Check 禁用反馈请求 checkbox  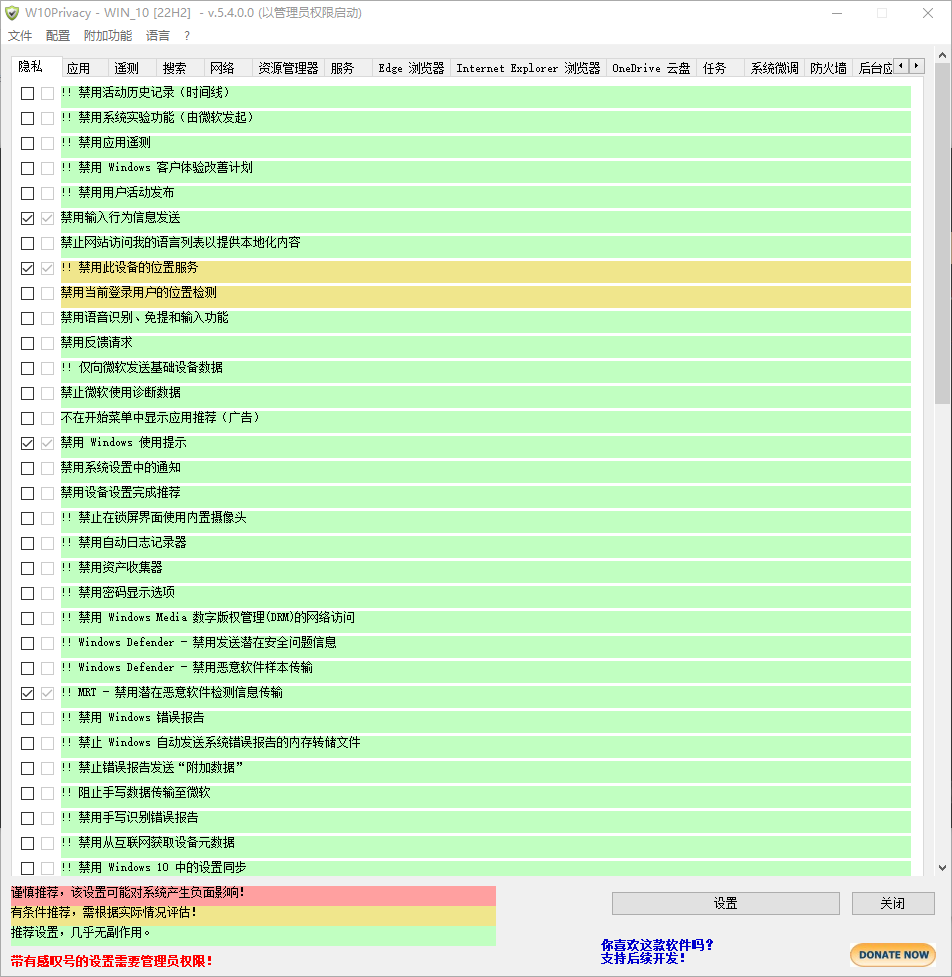27,343
